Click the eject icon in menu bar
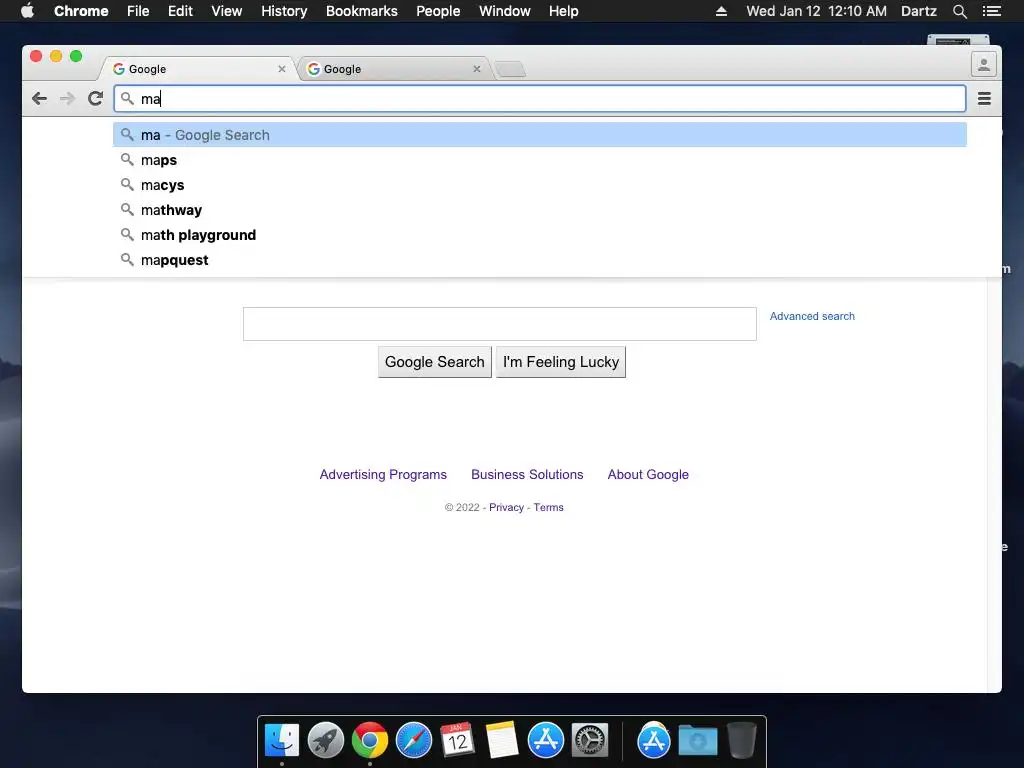This screenshot has height=768, width=1024. [x=721, y=11]
